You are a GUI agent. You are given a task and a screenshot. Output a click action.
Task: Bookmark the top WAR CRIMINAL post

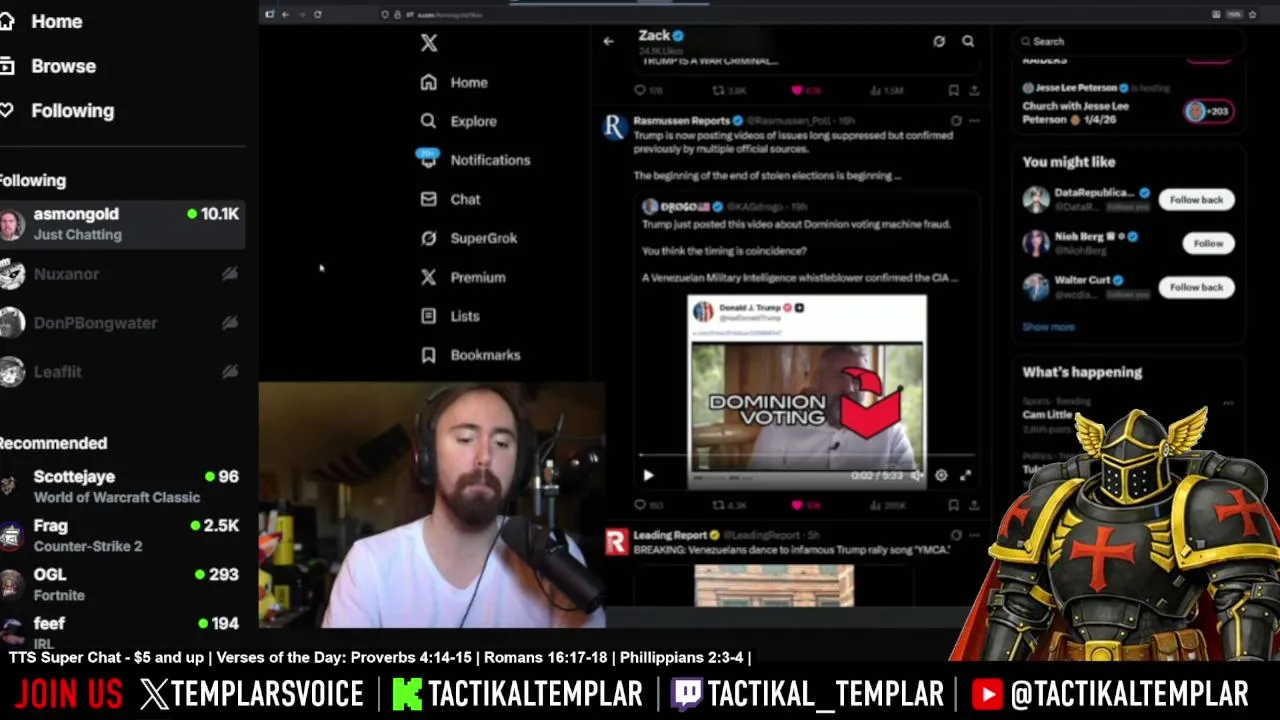(x=954, y=90)
